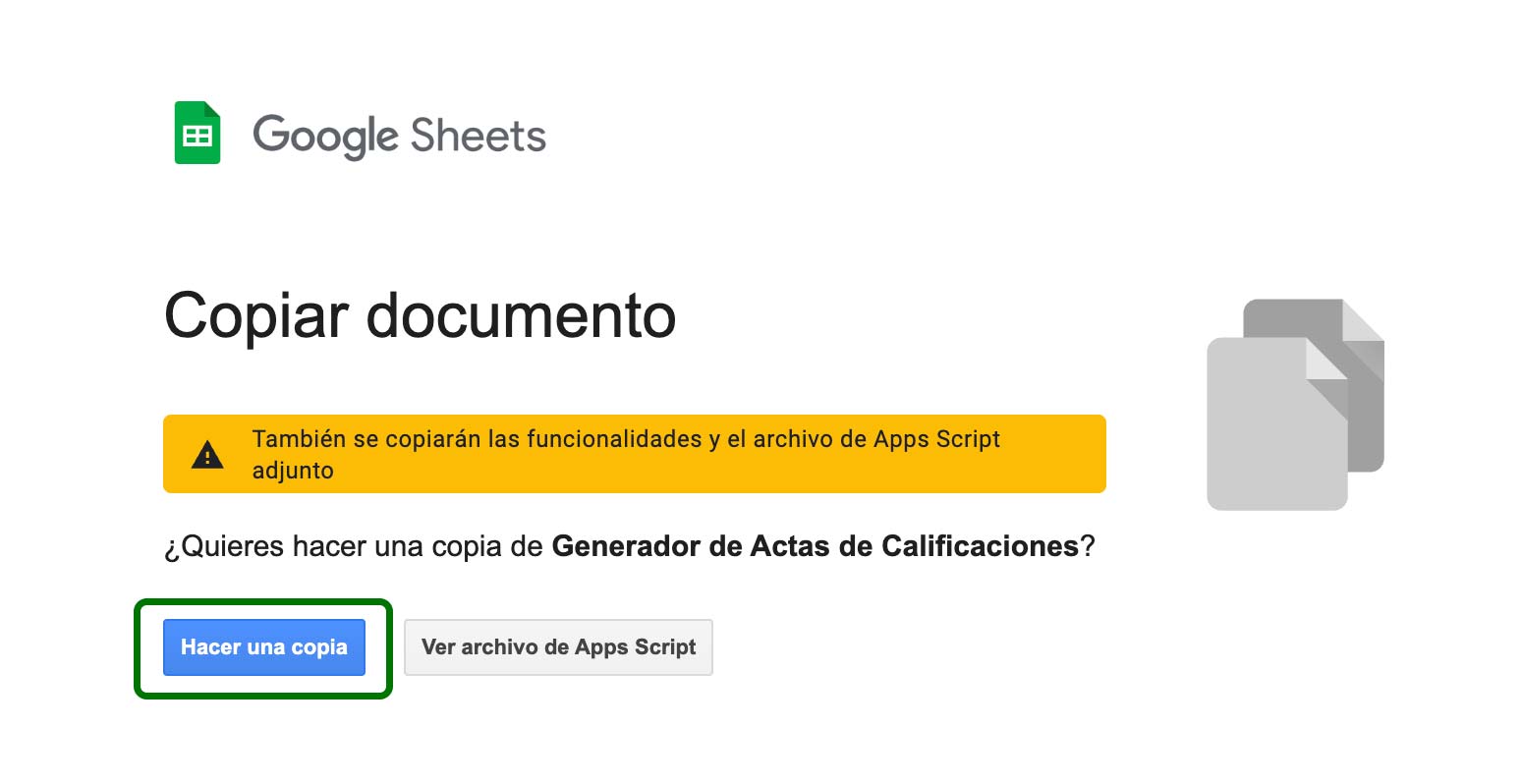This screenshot has height=784, width=1521.
Task: Click the Google logo text
Action: (324, 136)
